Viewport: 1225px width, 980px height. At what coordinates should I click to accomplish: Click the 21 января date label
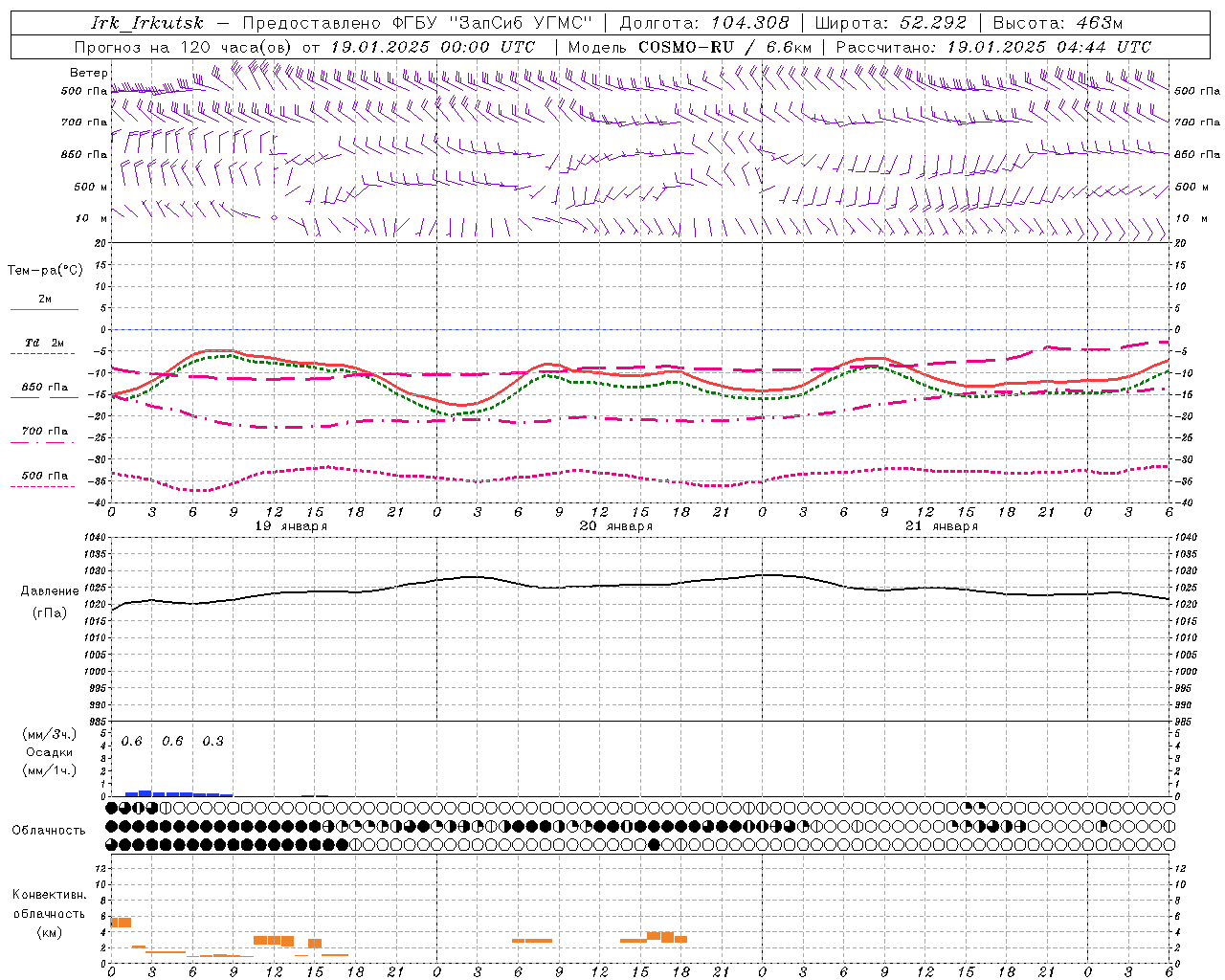click(942, 526)
